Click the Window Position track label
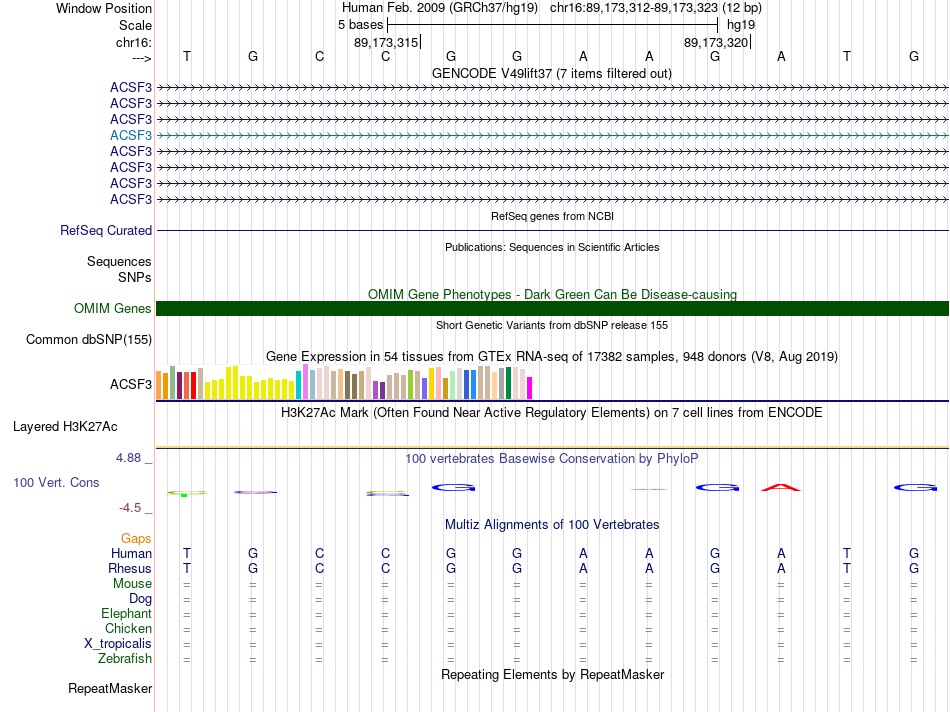Image resolution: width=950 pixels, height=712 pixels. click(x=104, y=8)
